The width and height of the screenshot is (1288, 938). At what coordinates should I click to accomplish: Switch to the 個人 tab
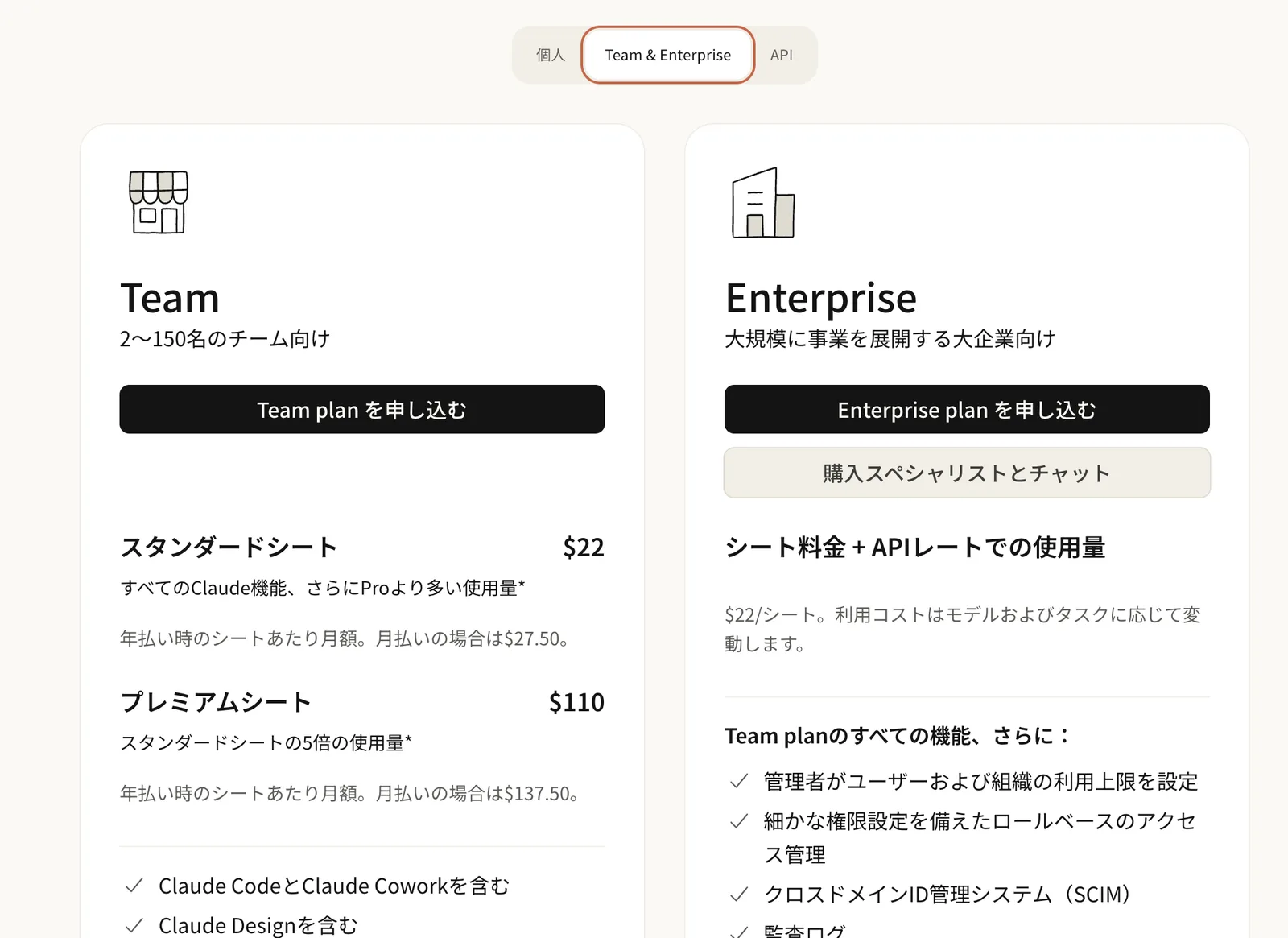551,55
